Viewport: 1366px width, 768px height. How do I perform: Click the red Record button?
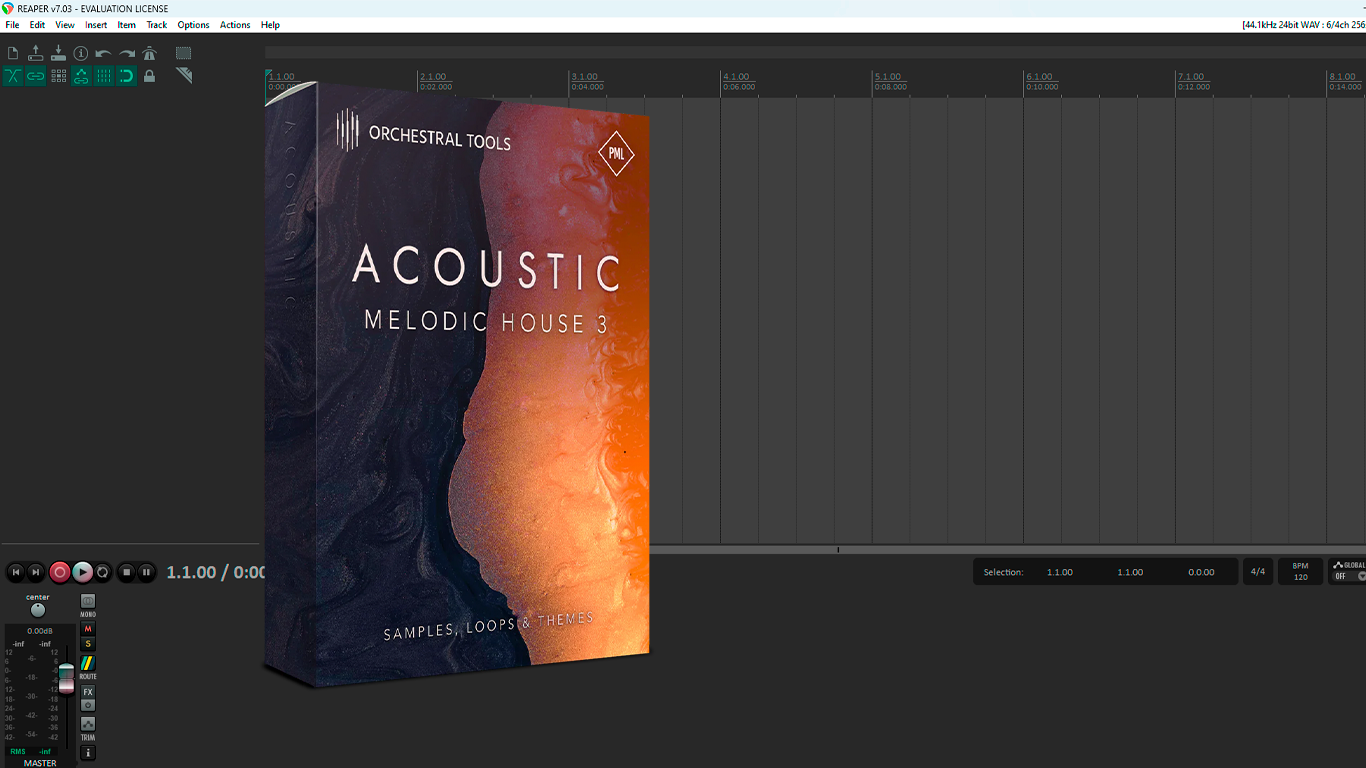point(60,572)
